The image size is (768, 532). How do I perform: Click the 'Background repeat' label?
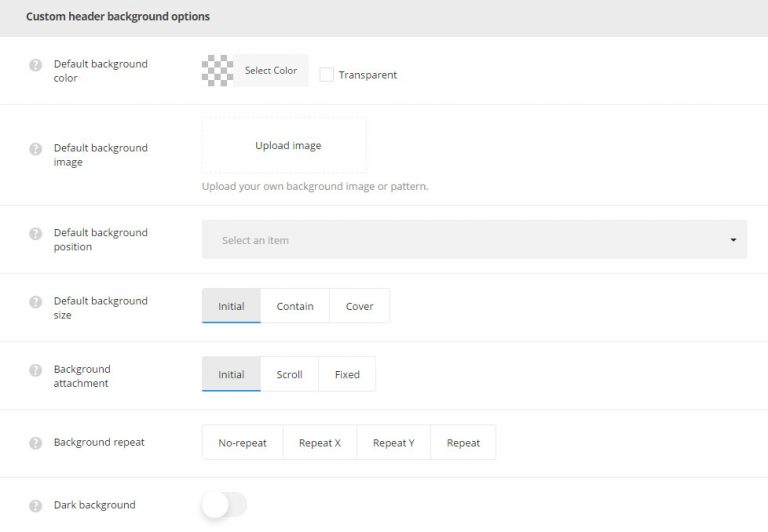point(99,442)
